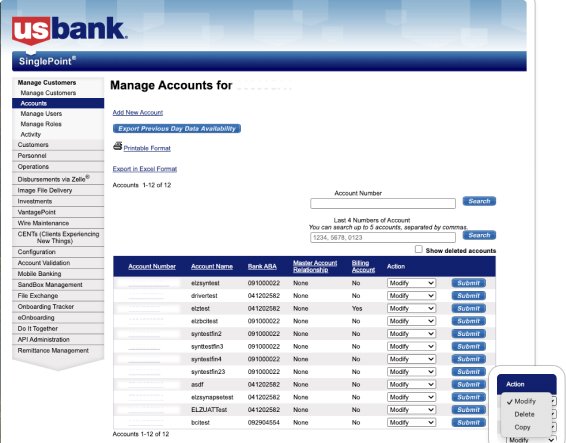566x443 pixels.
Task: Open the Action dropdown for the asdf account
Action: tap(411, 385)
